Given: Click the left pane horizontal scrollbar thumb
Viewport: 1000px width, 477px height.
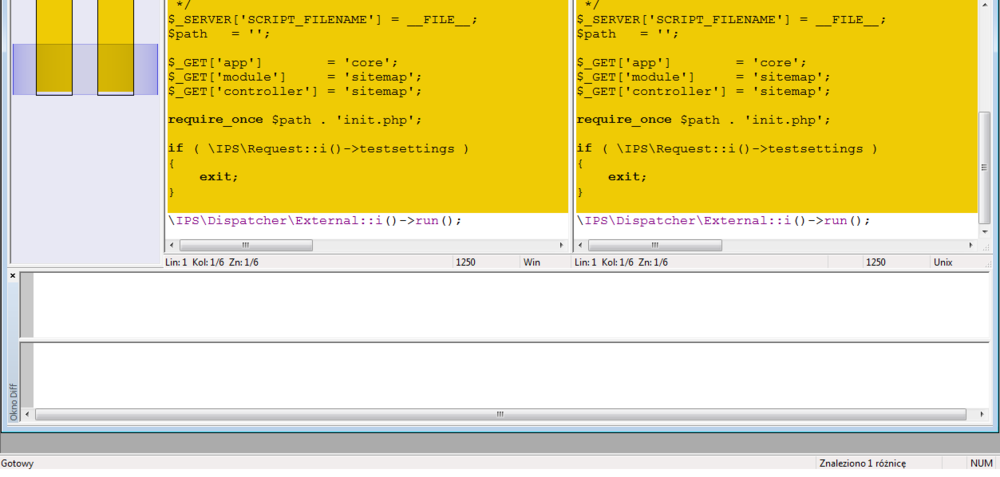Looking at the screenshot, I should tap(245, 245).
